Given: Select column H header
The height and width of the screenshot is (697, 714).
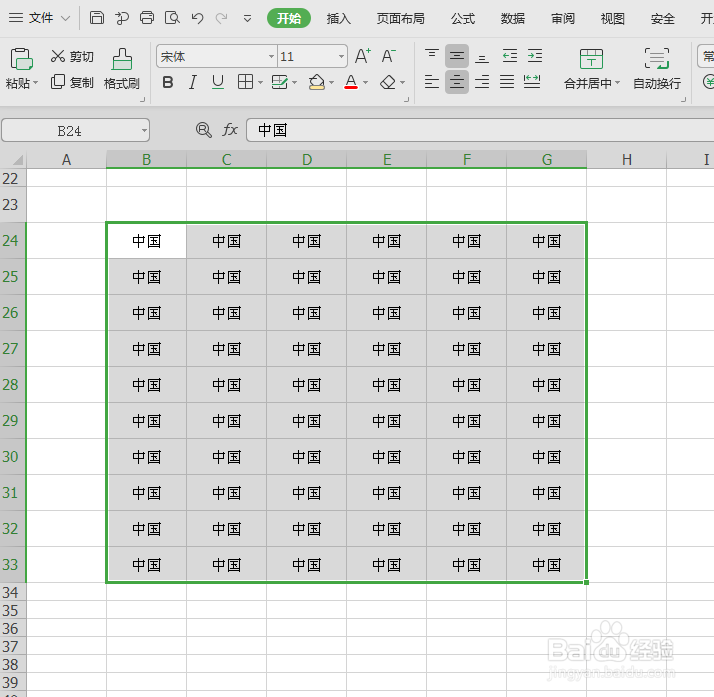Looking at the screenshot, I should pyautogui.click(x=627, y=159).
